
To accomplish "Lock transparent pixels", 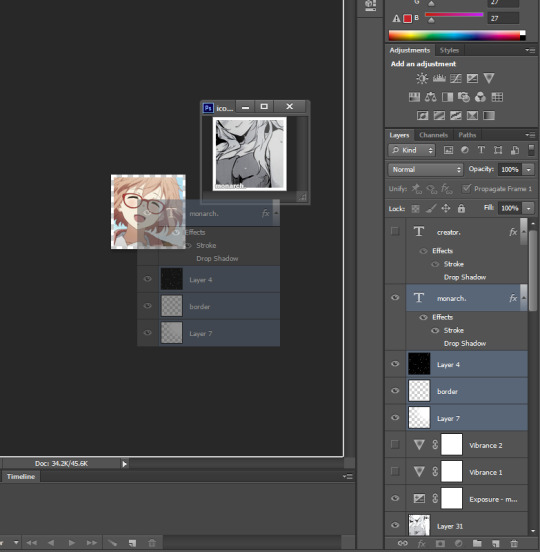I will tap(415, 209).
